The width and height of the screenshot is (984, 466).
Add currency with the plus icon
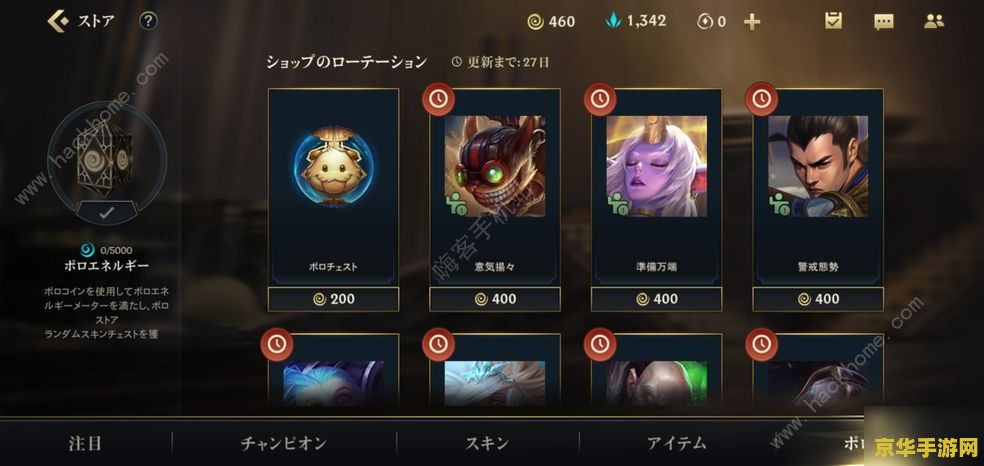(752, 22)
